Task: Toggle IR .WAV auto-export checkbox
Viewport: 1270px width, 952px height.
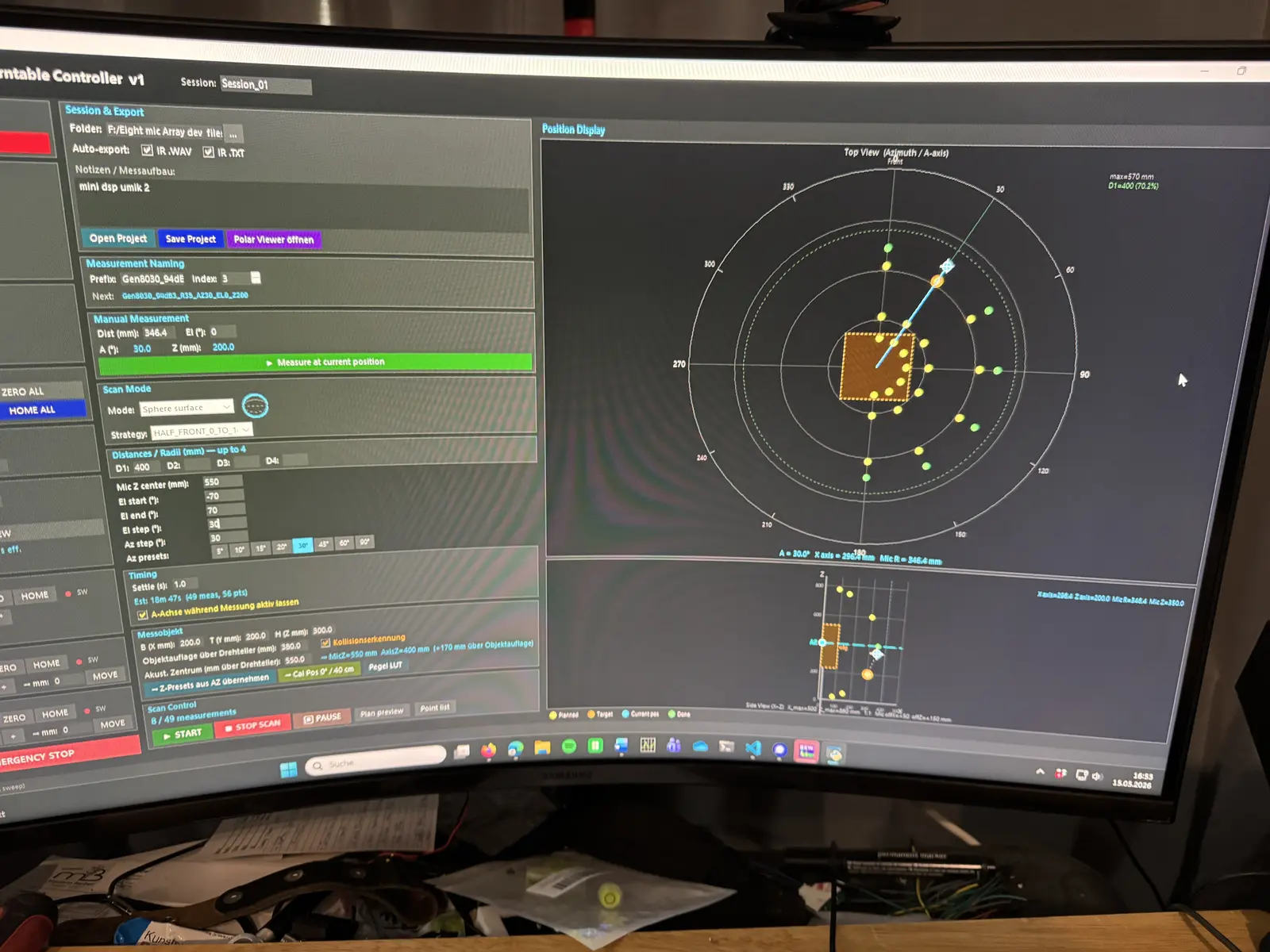Action: coord(147,150)
